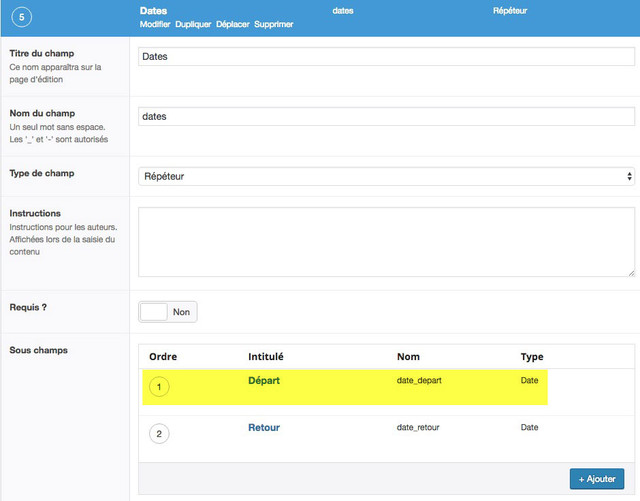This screenshot has height=501, width=640.
Task: Click the field order number 5 circle
Action: (22, 17)
